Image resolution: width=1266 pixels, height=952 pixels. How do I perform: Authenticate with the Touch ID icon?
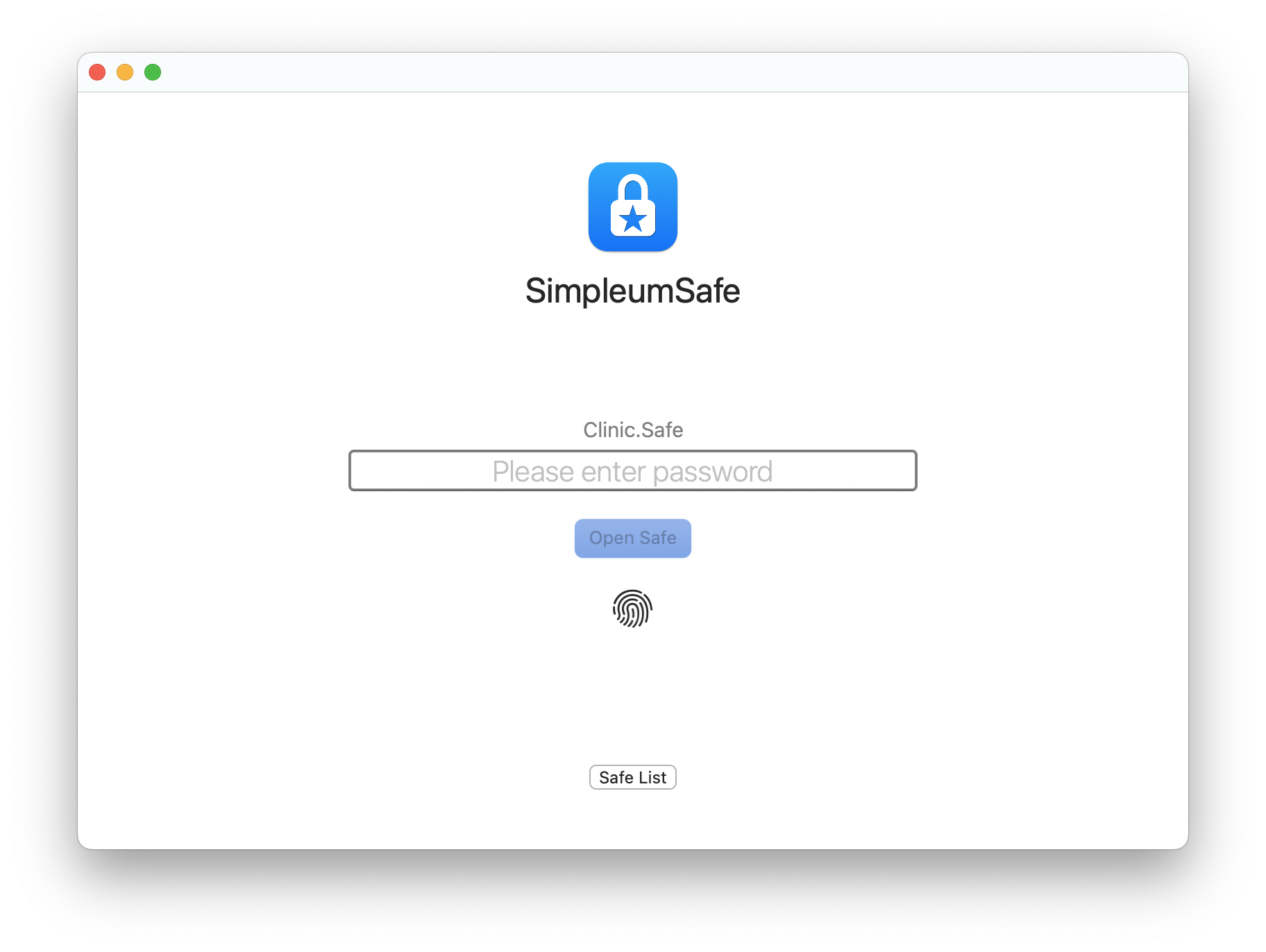tap(632, 609)
